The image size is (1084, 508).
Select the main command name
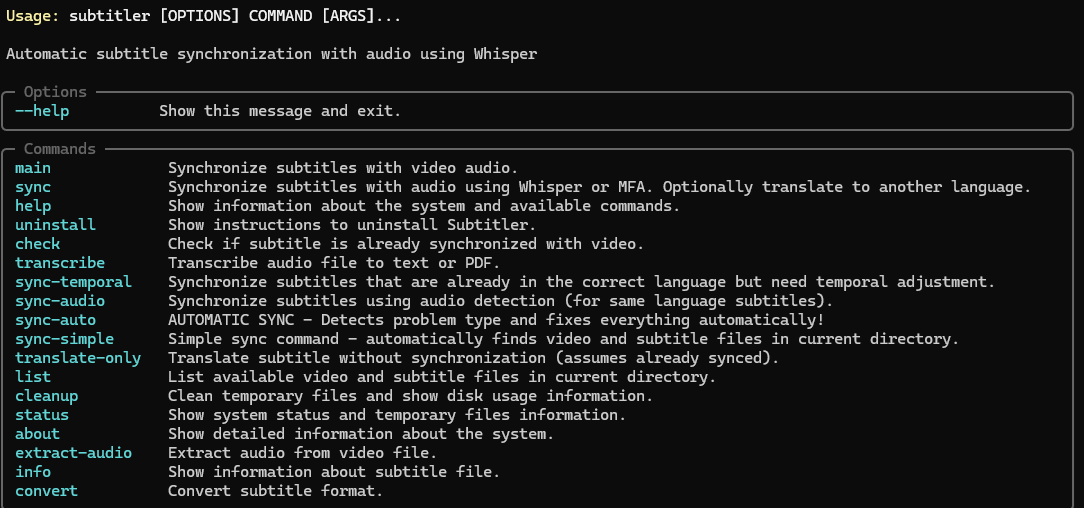(33, 168)
